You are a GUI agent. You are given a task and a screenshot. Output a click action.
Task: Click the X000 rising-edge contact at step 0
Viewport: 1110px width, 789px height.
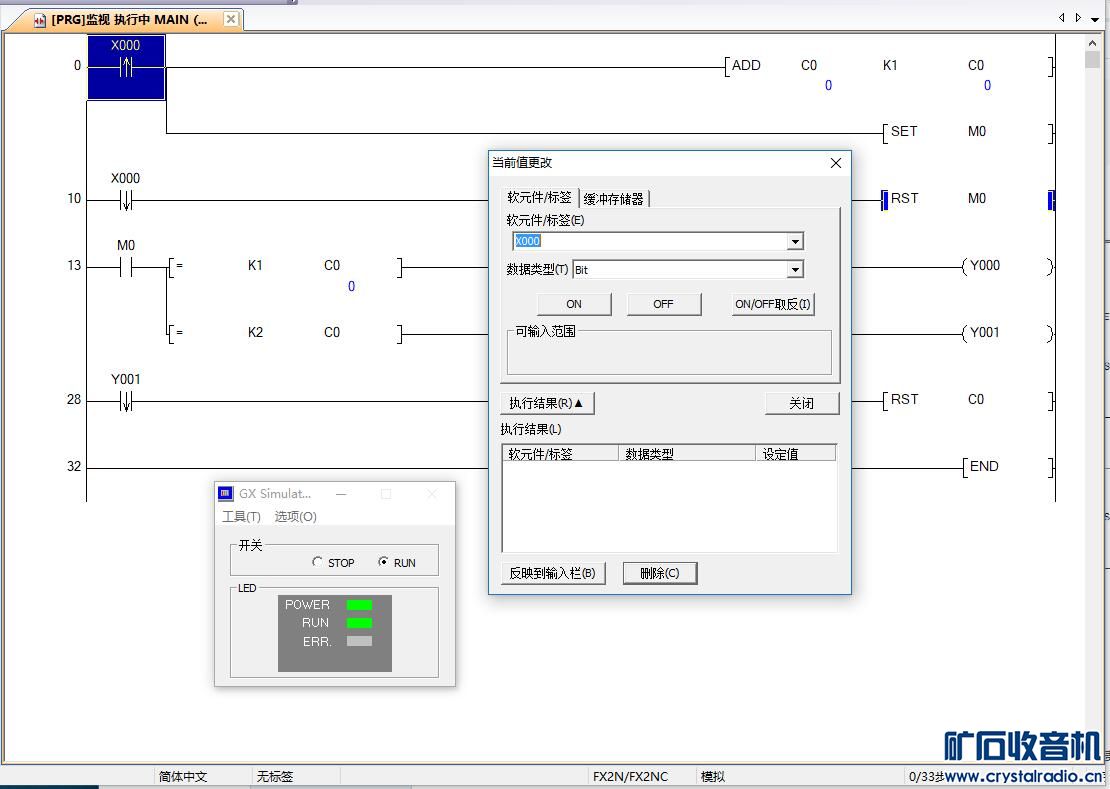[126, 68]
